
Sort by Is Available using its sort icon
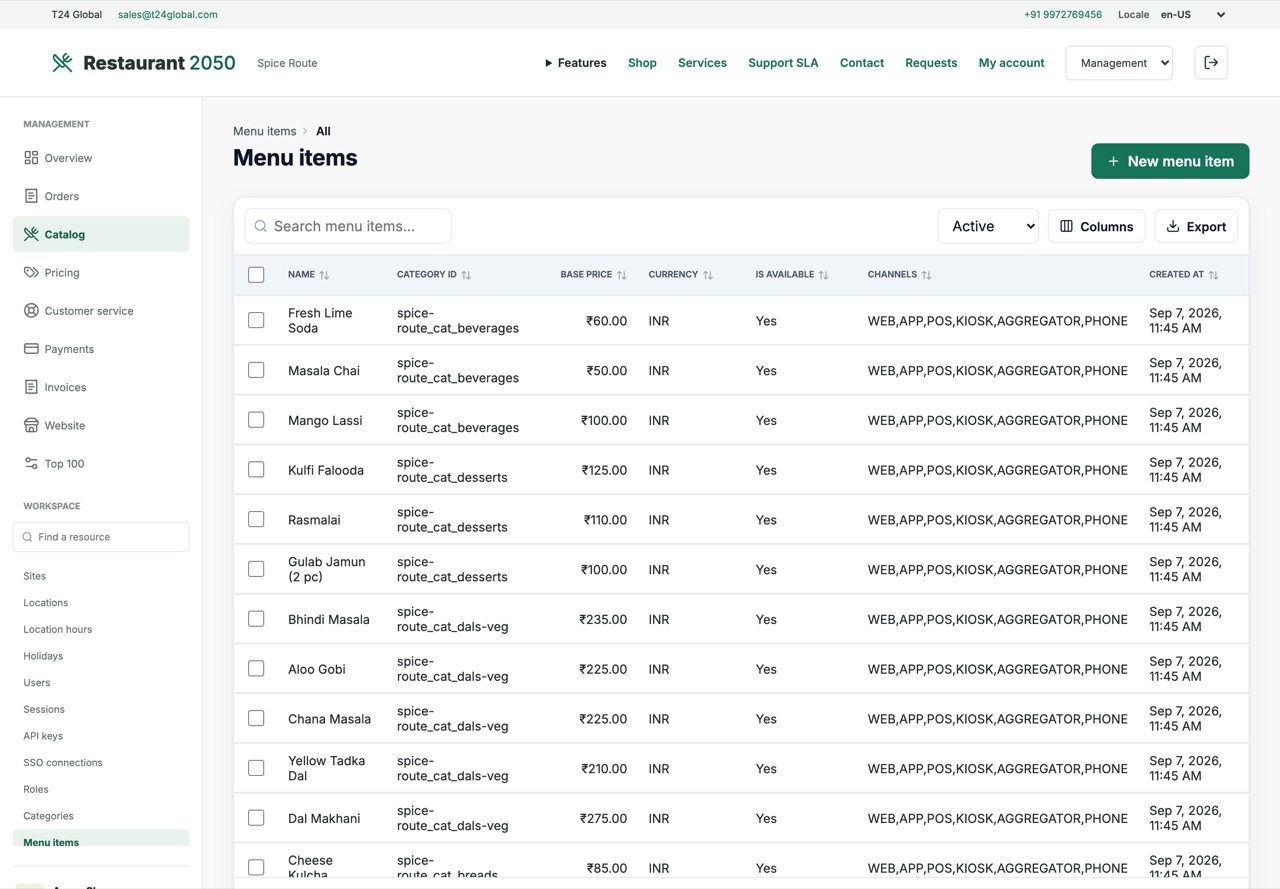pyautogui.click(x=823, y=275)
